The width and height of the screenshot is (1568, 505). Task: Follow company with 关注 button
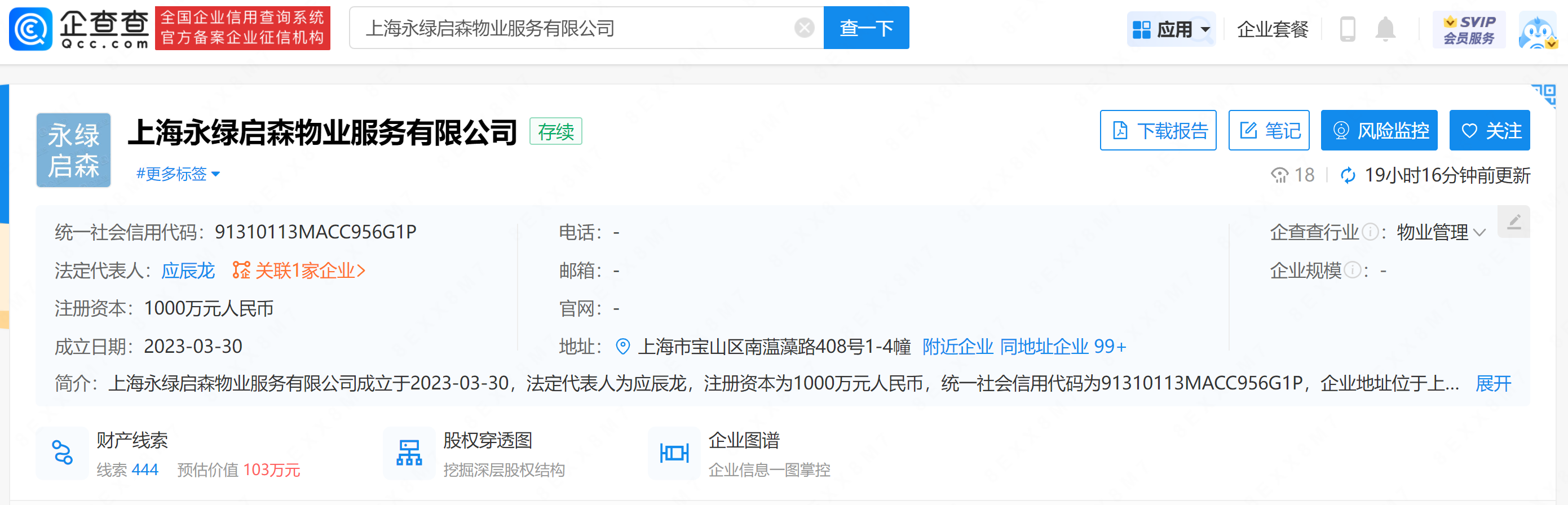1490,130
